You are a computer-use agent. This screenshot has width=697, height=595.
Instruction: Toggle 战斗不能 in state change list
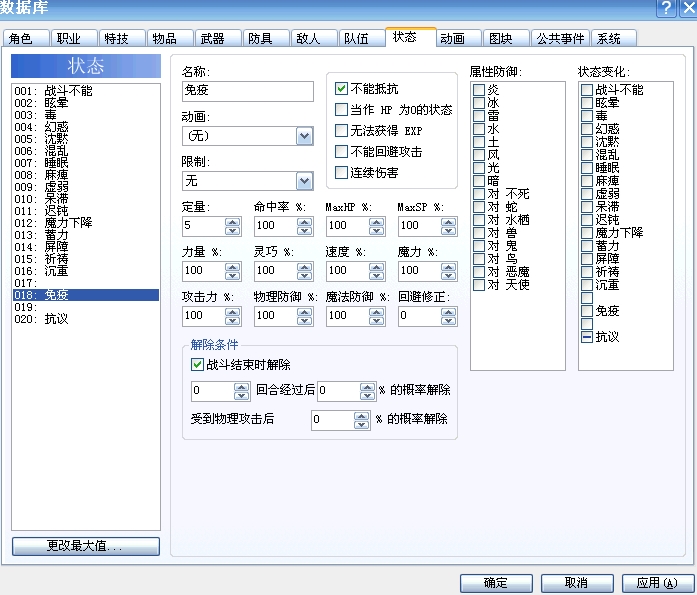pyautogui.click(x=587, y=90)
